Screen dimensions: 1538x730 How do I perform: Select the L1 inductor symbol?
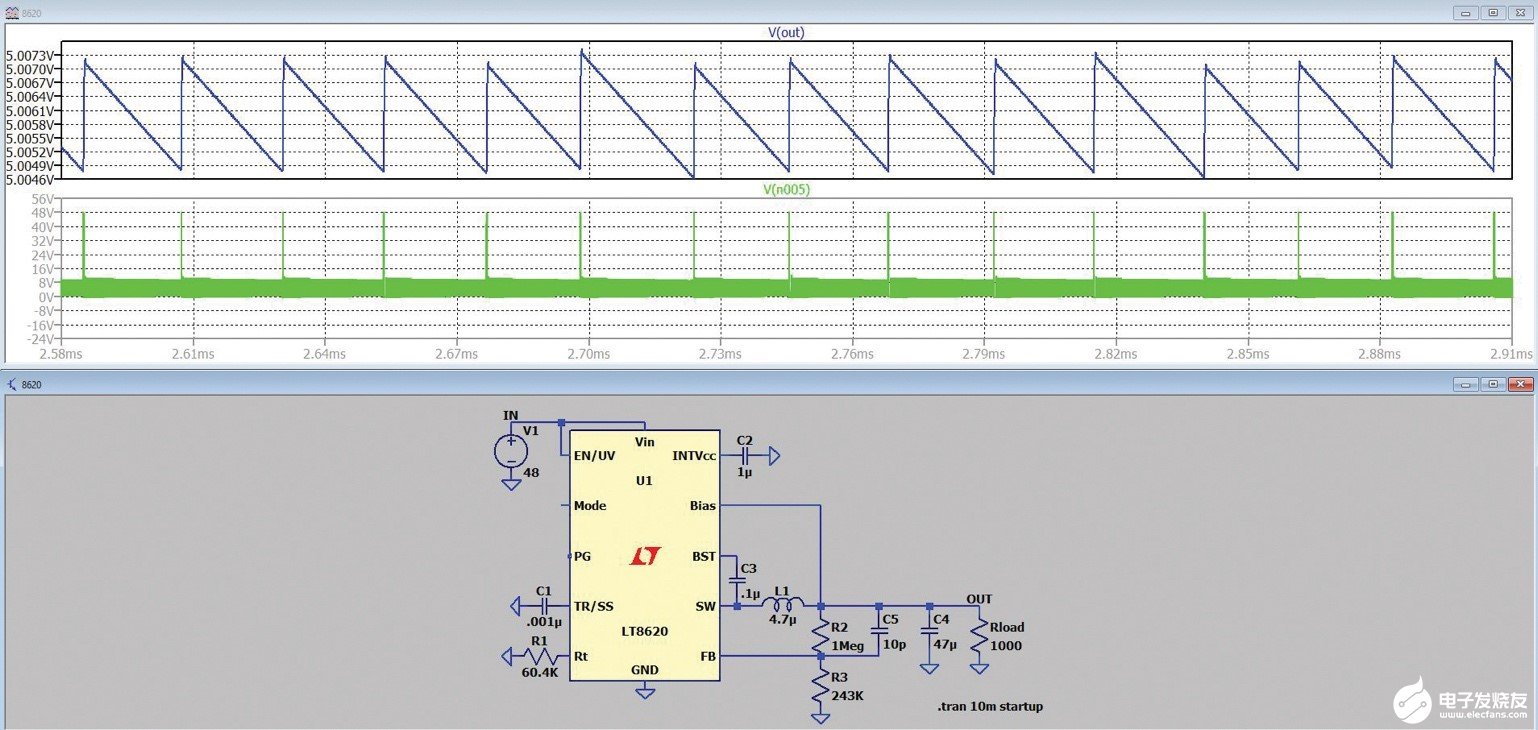coord(783,605)
